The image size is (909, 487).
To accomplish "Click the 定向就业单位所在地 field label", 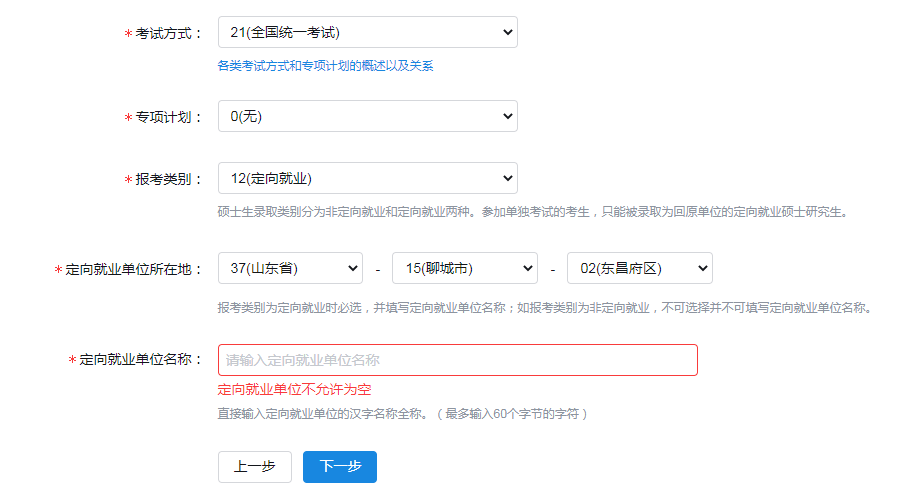I will point(128,270).
